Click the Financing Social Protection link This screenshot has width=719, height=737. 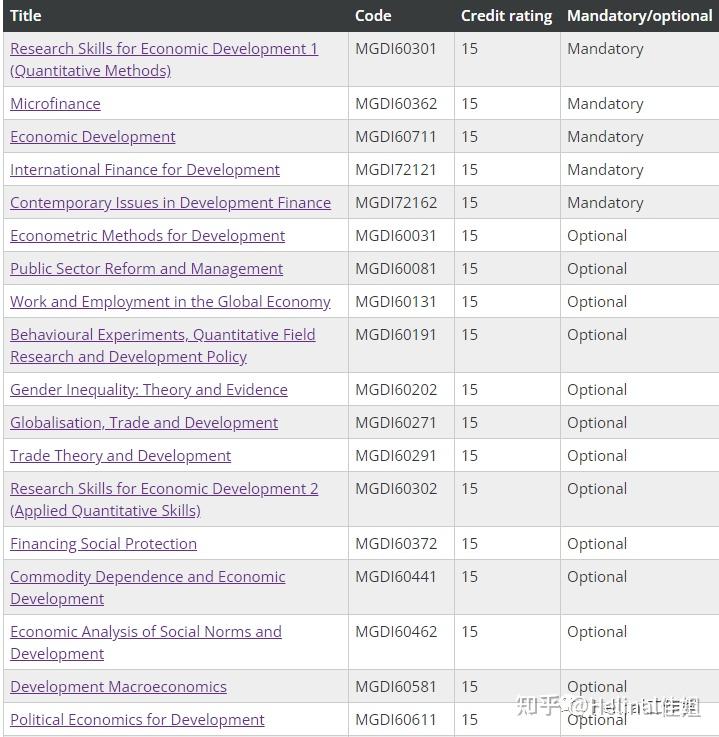(103, 544)
